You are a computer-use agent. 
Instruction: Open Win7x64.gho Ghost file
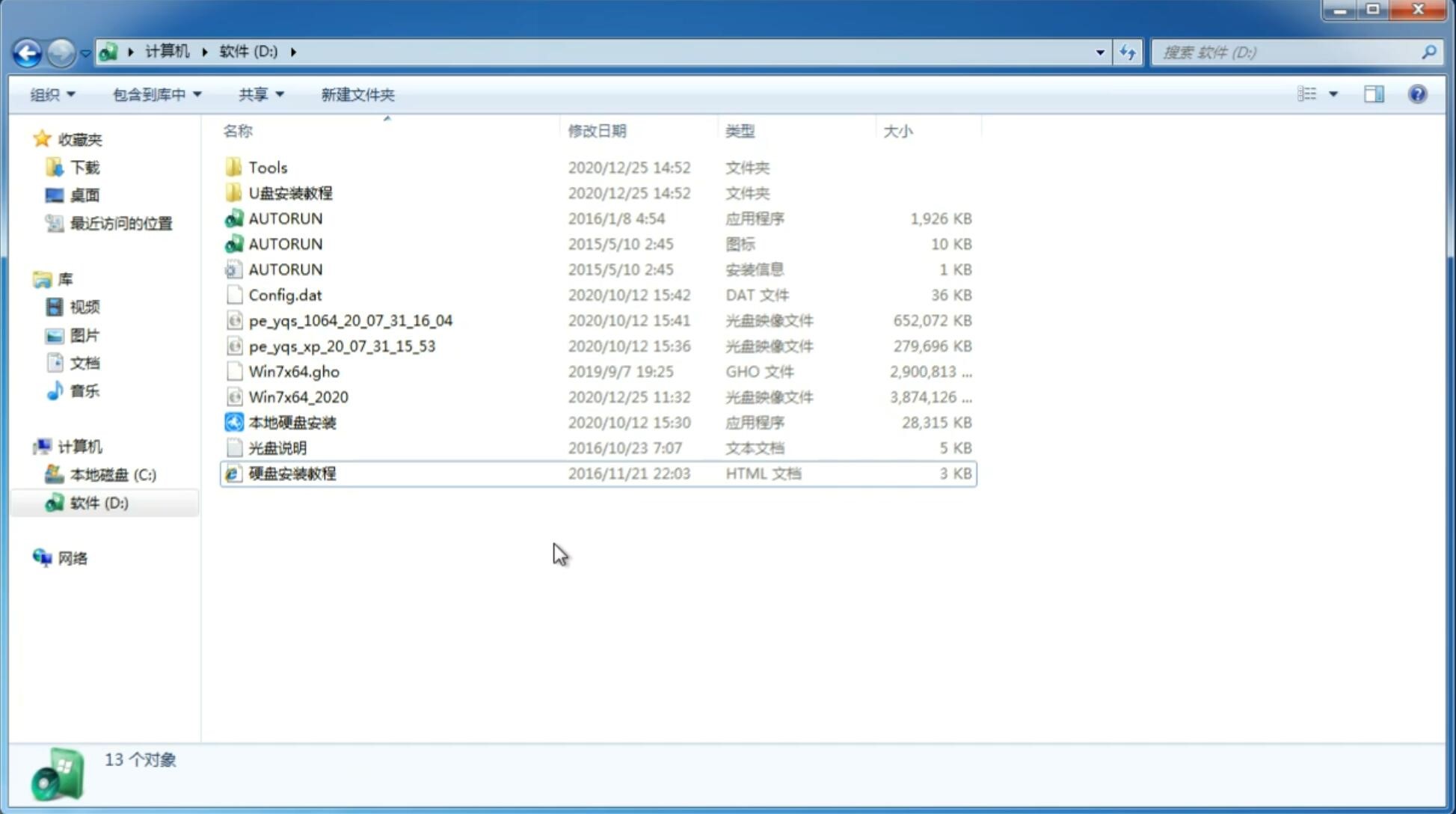(x=293, y=371)
